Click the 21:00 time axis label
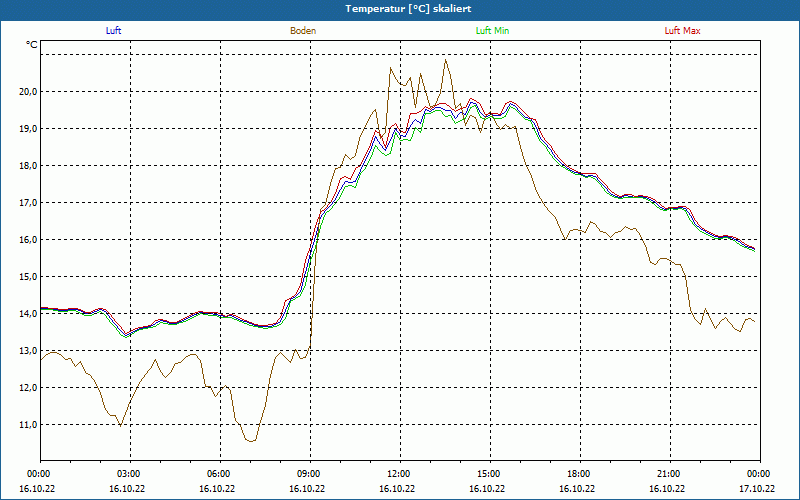This screenshot has width=800, height=500. pyautogui.click(x=670, y=474)
